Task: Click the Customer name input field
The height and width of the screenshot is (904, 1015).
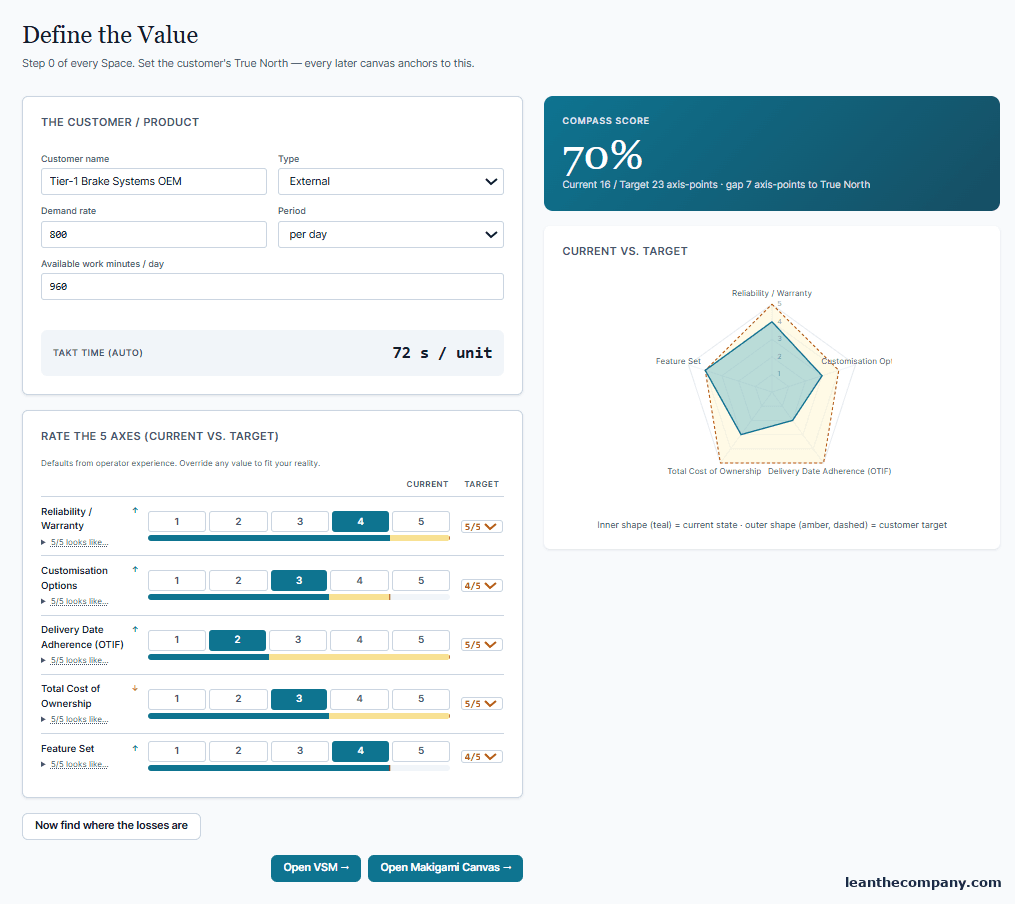Action: click(x=154, y=181)
